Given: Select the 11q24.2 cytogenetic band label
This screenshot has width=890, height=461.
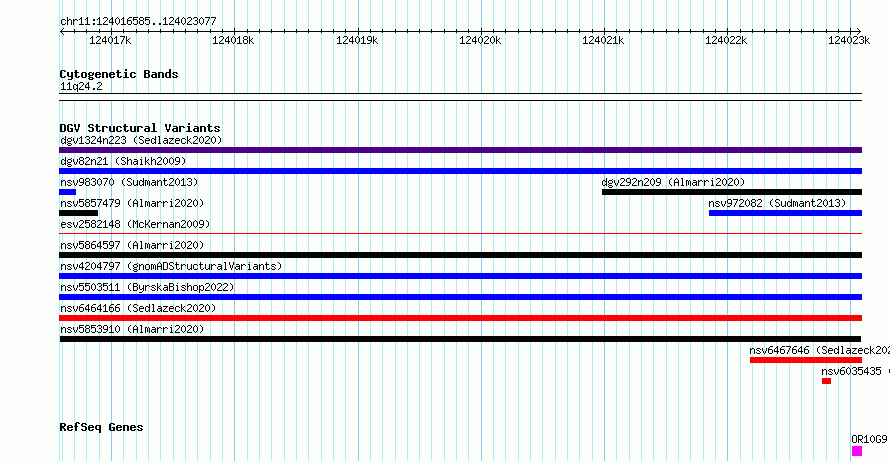Looking at the screenshot, I should [x=81, y=87].
